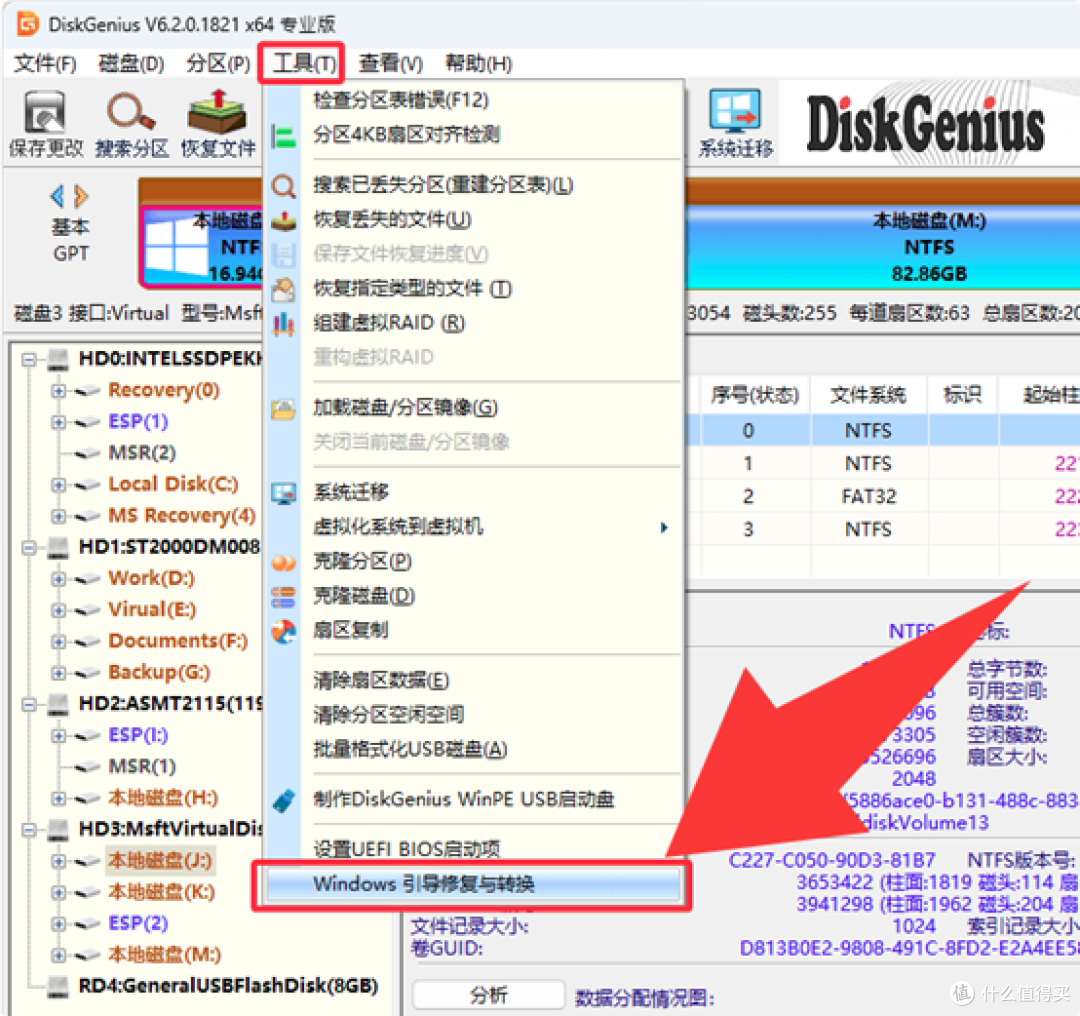Select 本地磁盘(M:) in the tree
Screen dimensions: 1080x1016
(164, 955)
